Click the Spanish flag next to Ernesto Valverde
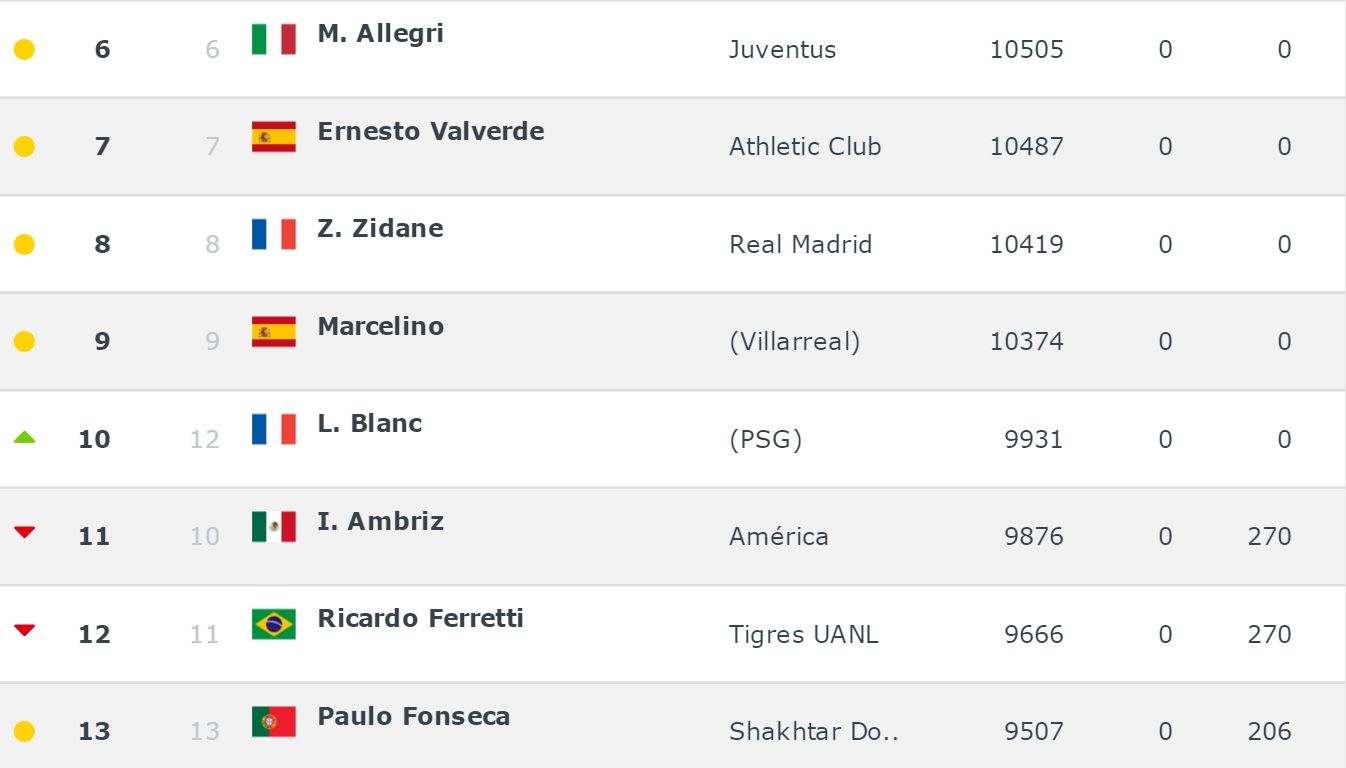1346x768 pixels. coord(273,137)
